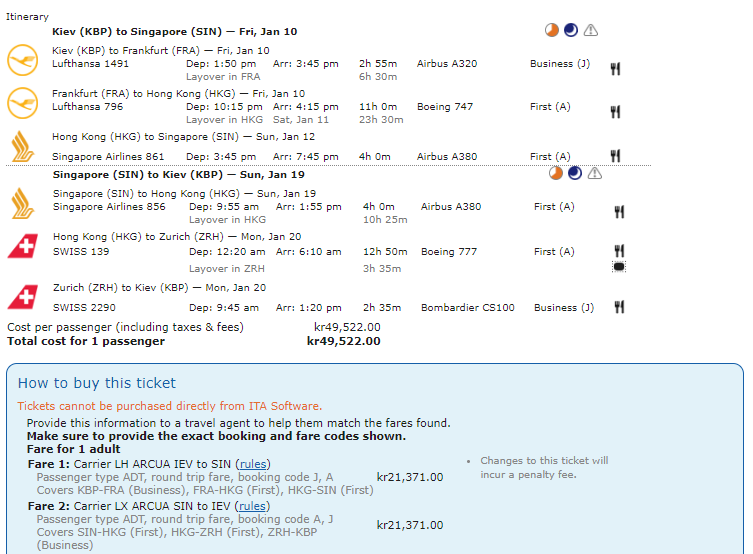
Task: Click meal icon for Lufthansa 1491
Action: pos(616,68)
